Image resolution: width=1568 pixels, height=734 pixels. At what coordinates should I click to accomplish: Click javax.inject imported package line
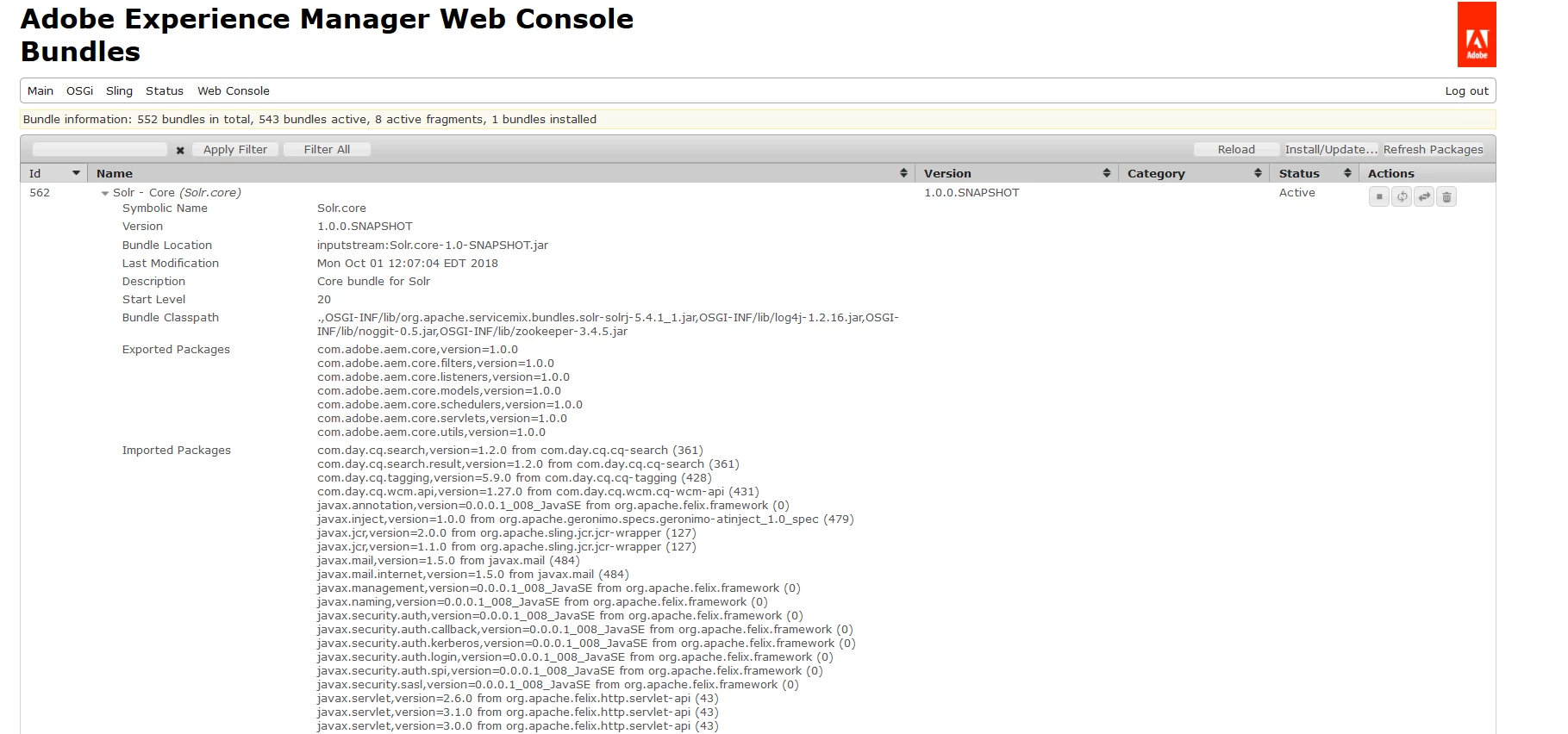[x=585, y=519]
